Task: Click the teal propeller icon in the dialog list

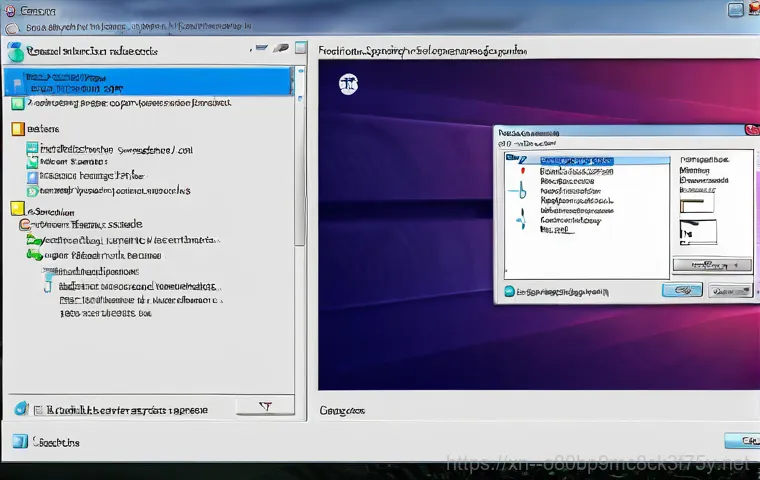Action: pyautogui.click(x=521, y=219)
